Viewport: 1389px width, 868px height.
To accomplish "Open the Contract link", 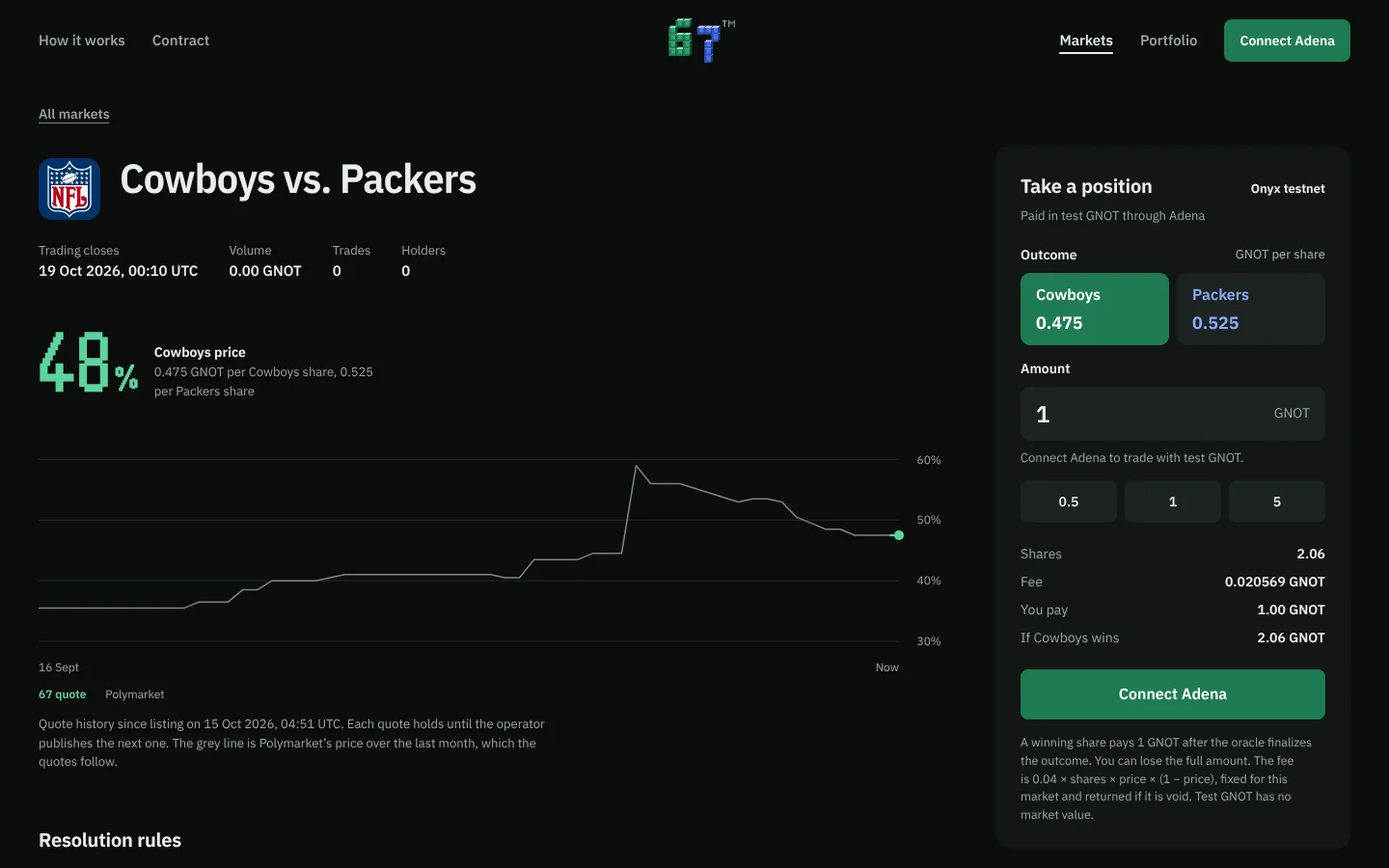I will point(180,41).
